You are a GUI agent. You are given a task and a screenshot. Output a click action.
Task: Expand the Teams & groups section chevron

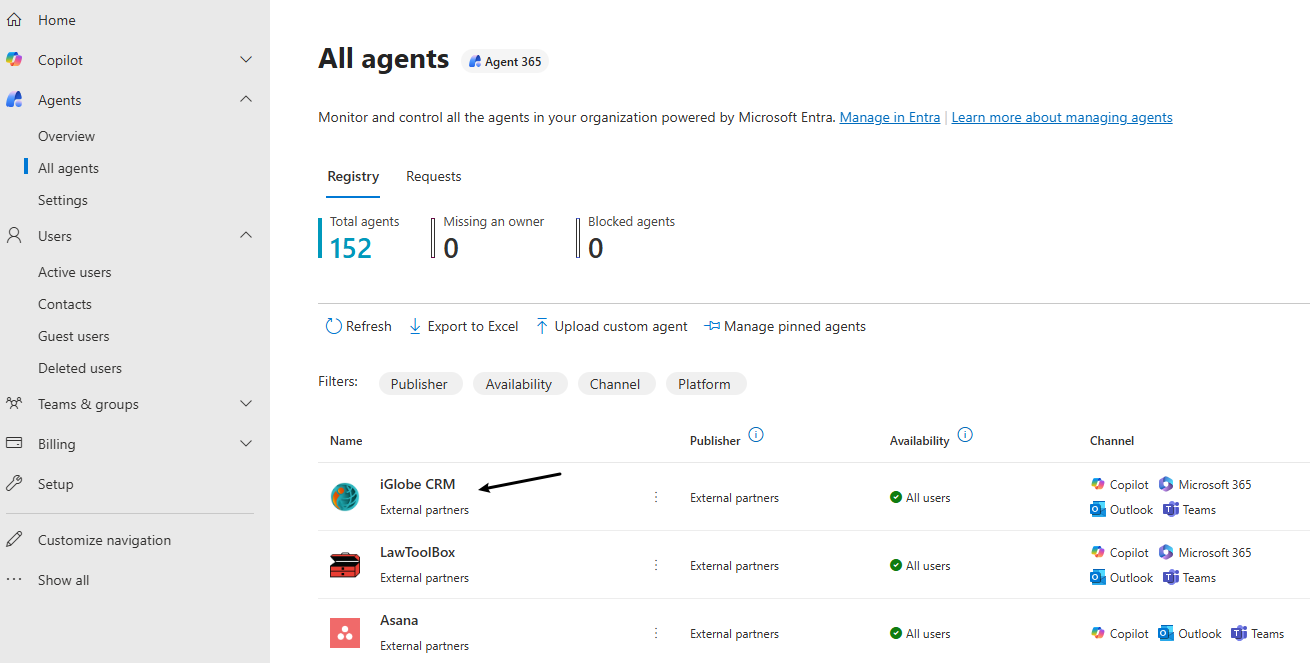[246, 404]
